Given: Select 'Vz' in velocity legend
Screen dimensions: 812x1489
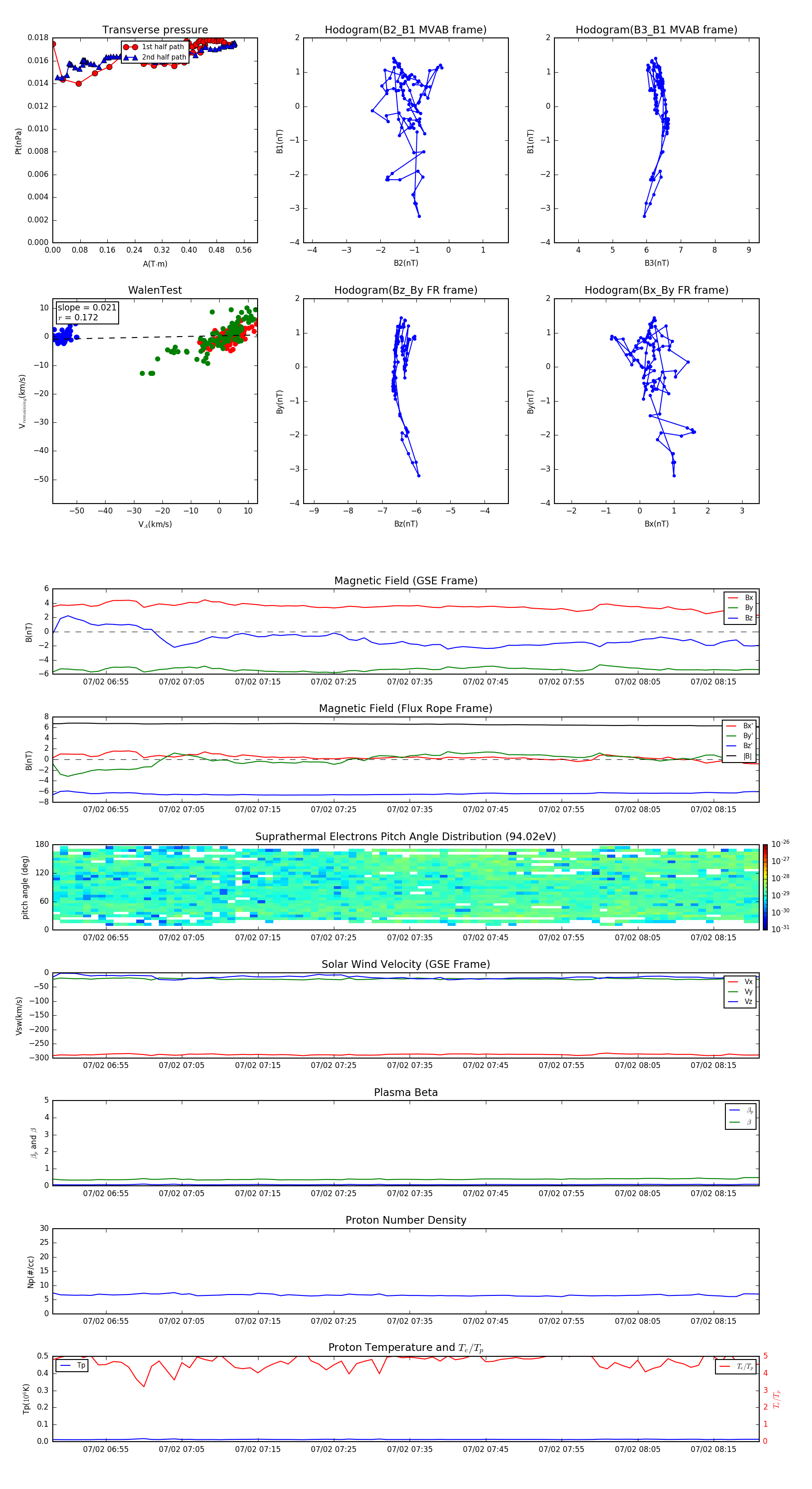Looking at the screenshot, I should coord(741,1002).
